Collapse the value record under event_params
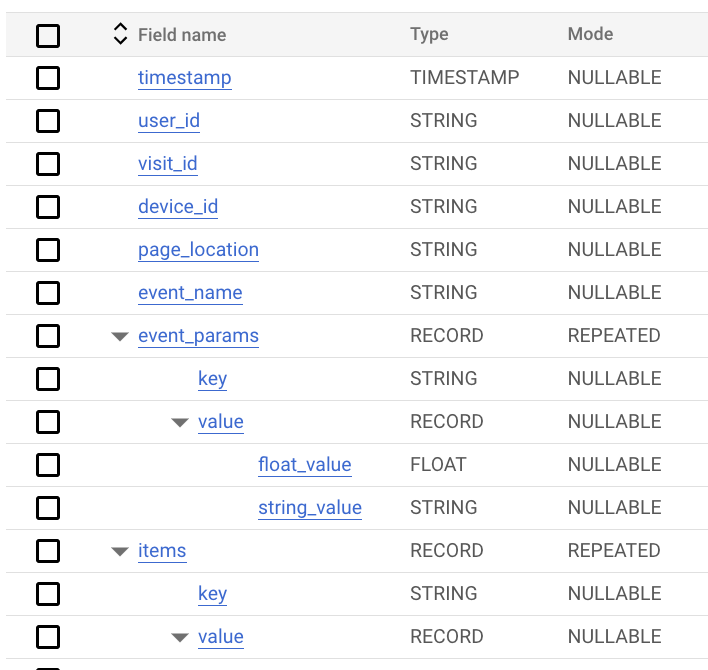708x670 pixels. 180,423
